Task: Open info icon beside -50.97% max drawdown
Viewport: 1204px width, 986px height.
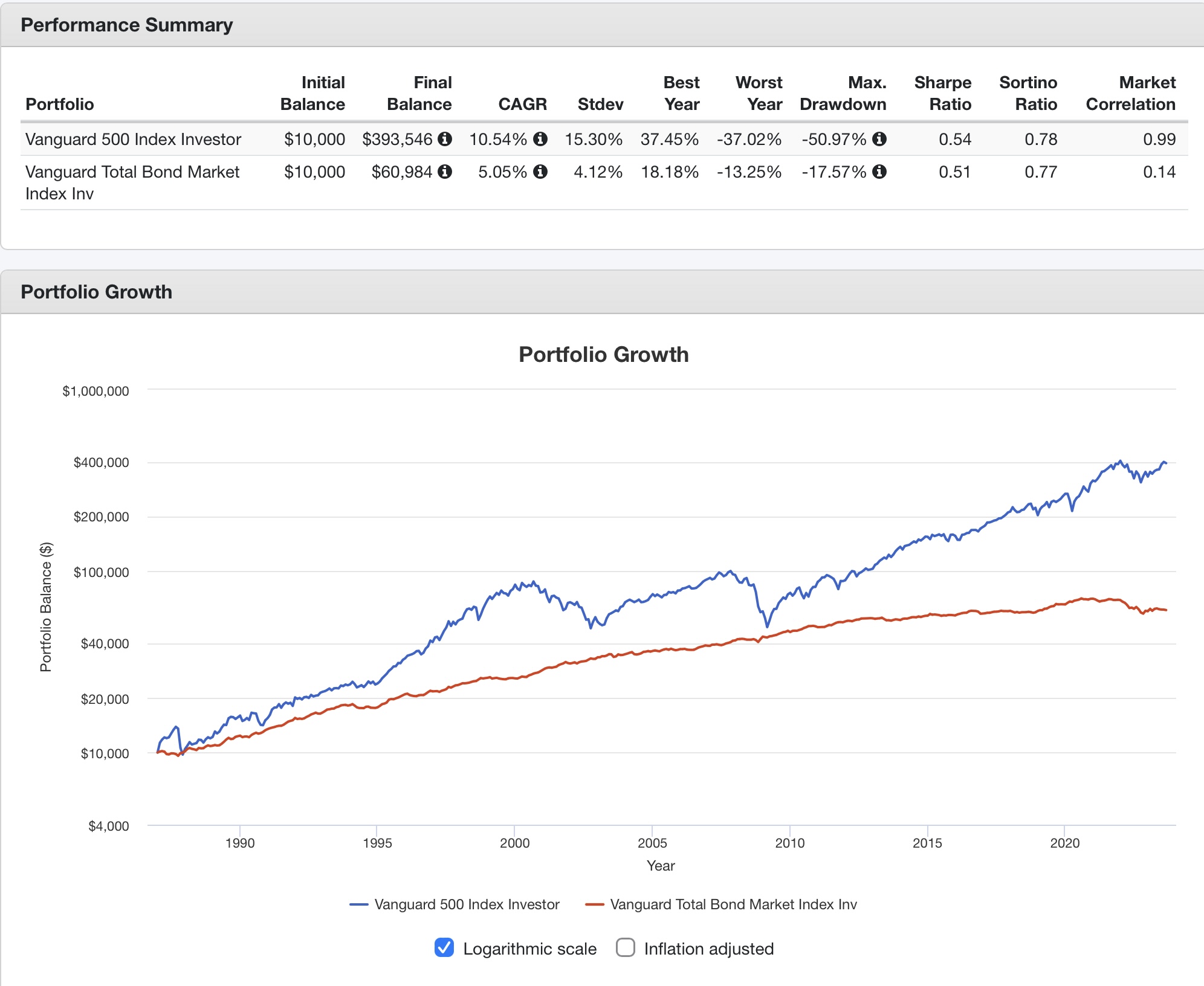Action: click(879, 139)
